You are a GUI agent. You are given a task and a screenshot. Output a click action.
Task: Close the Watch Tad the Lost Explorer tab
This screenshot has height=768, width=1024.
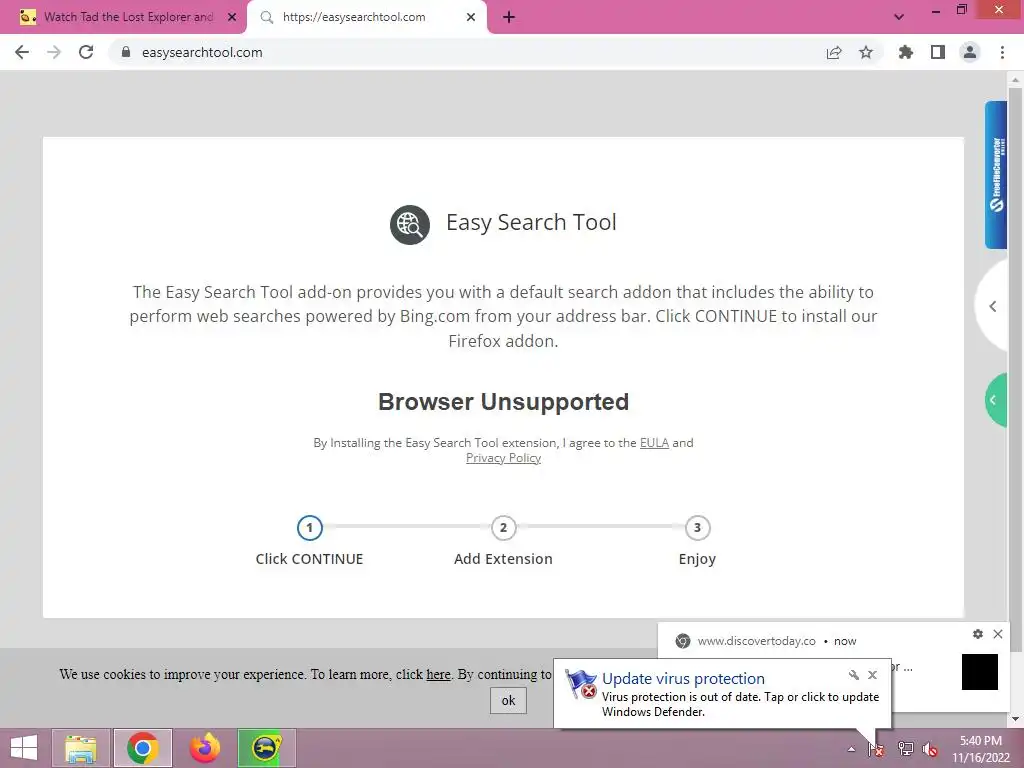click(x=232, y=17)
